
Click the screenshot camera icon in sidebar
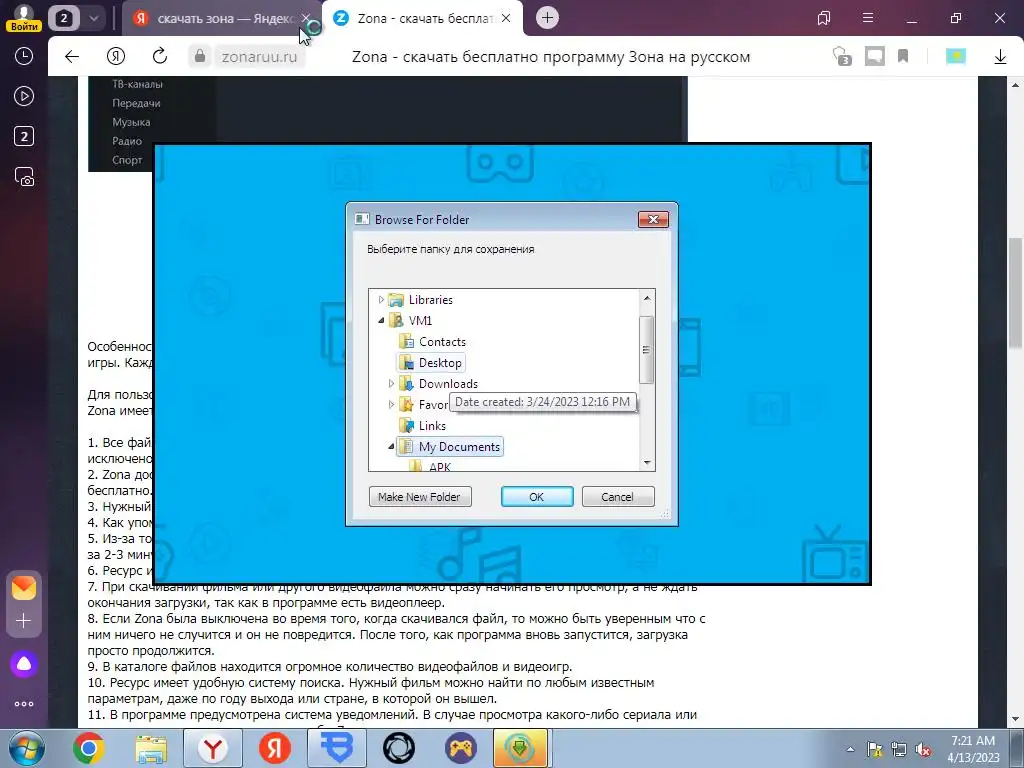24,177
